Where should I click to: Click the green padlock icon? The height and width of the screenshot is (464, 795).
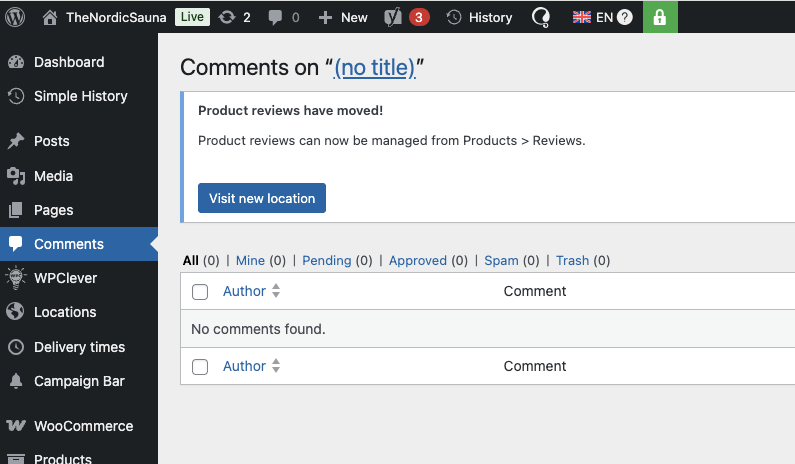(660, 17)
